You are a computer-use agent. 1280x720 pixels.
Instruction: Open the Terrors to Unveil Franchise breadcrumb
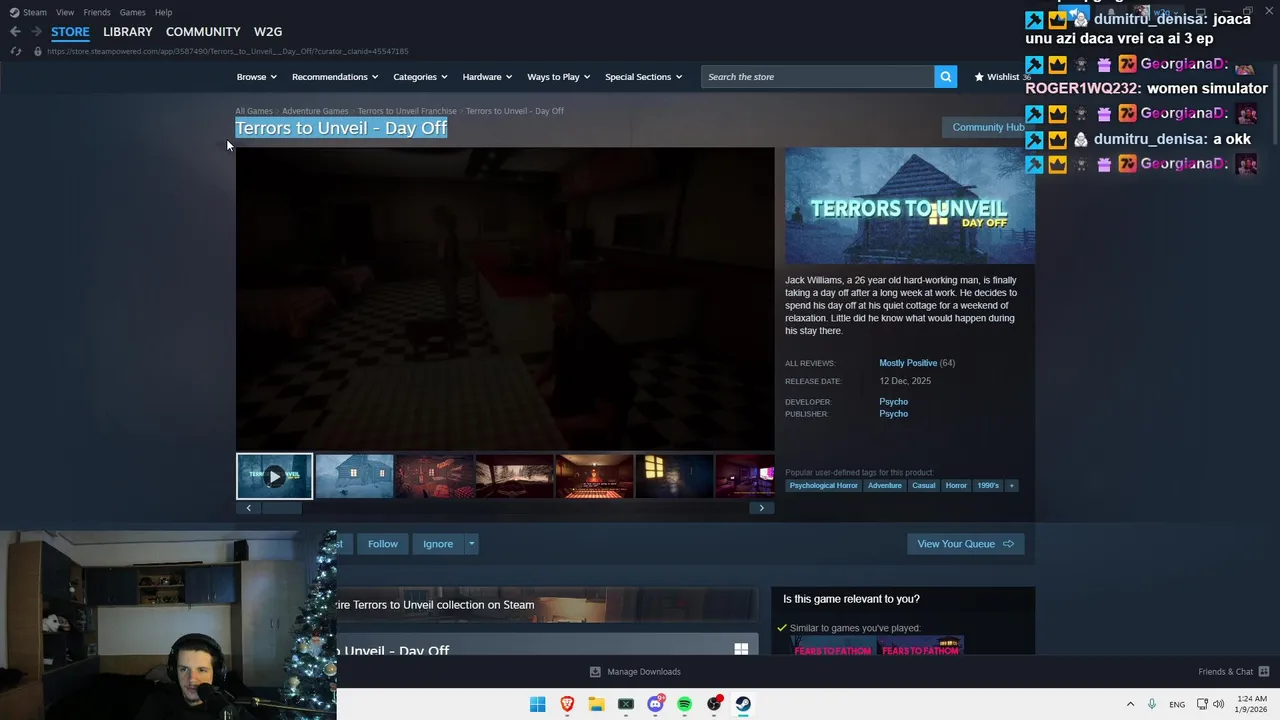pos(407,111)
